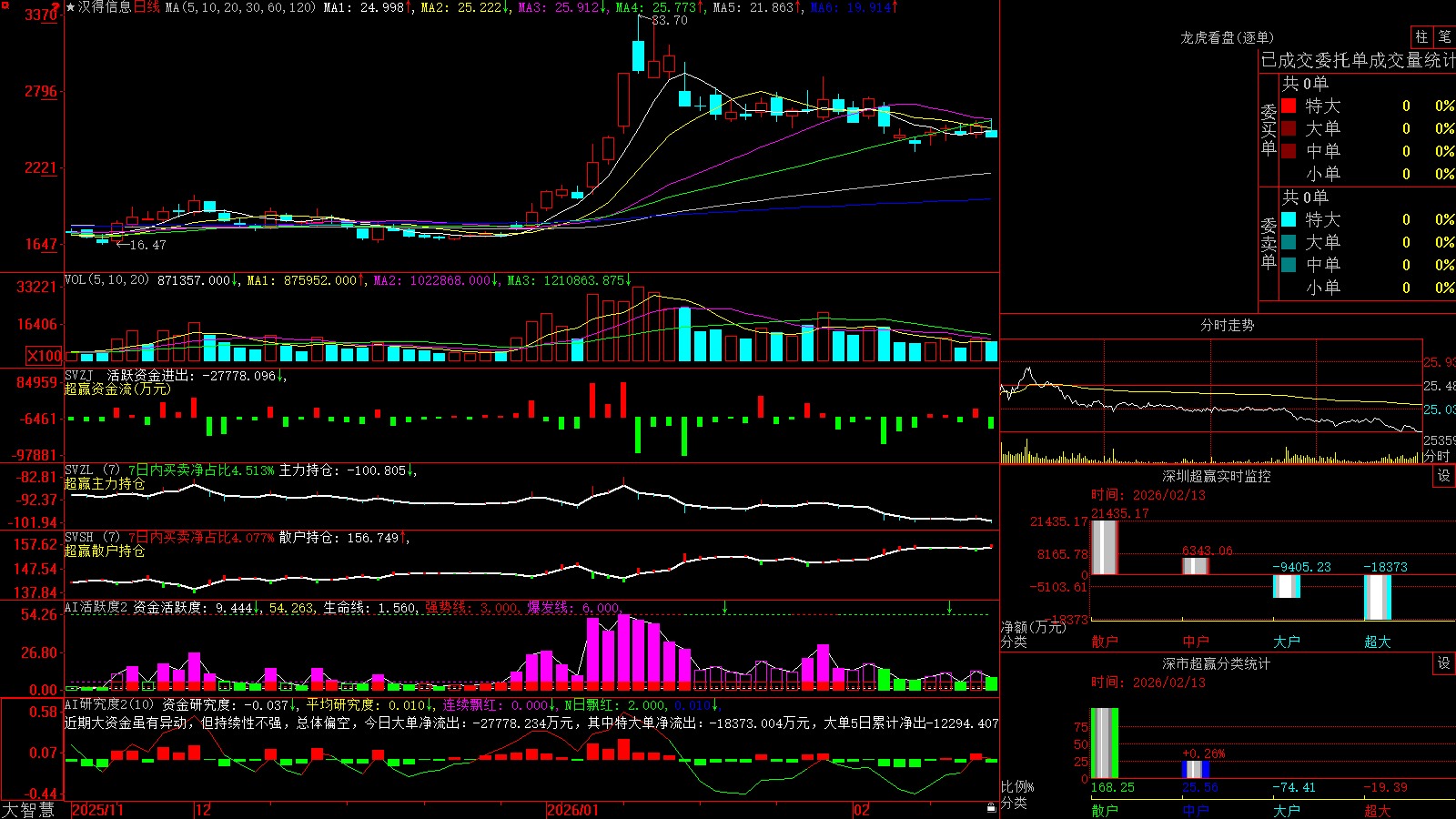Click the MA(5,10,20,30,60,120) indicator parameters
Image resolution: width=1456 pixels, height=819 pixels.
[x=240, y=7]
